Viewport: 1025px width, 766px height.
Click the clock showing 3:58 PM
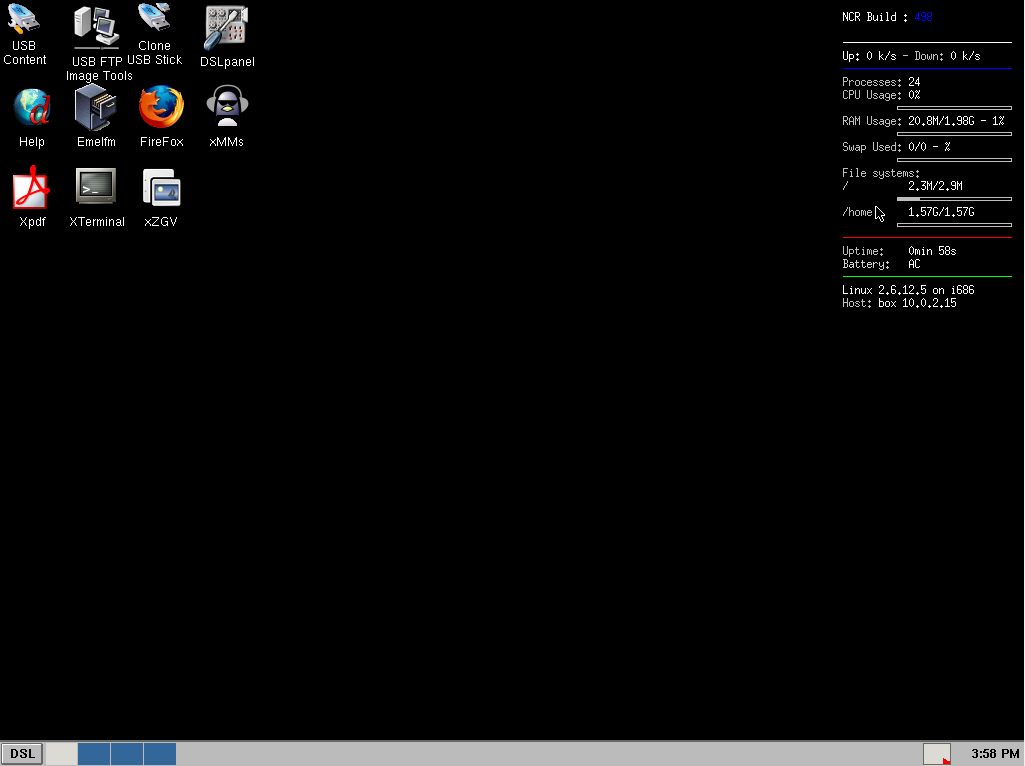pyautogui.click(x=993, y=753)
